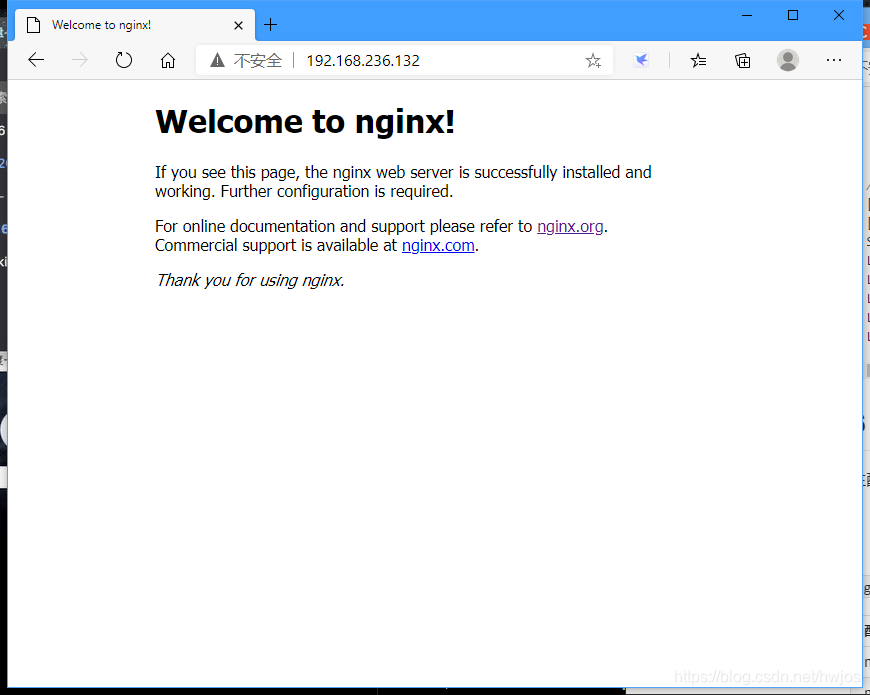Open the blue bird extension icon
870x695 pixels.
tap(641, 60)
